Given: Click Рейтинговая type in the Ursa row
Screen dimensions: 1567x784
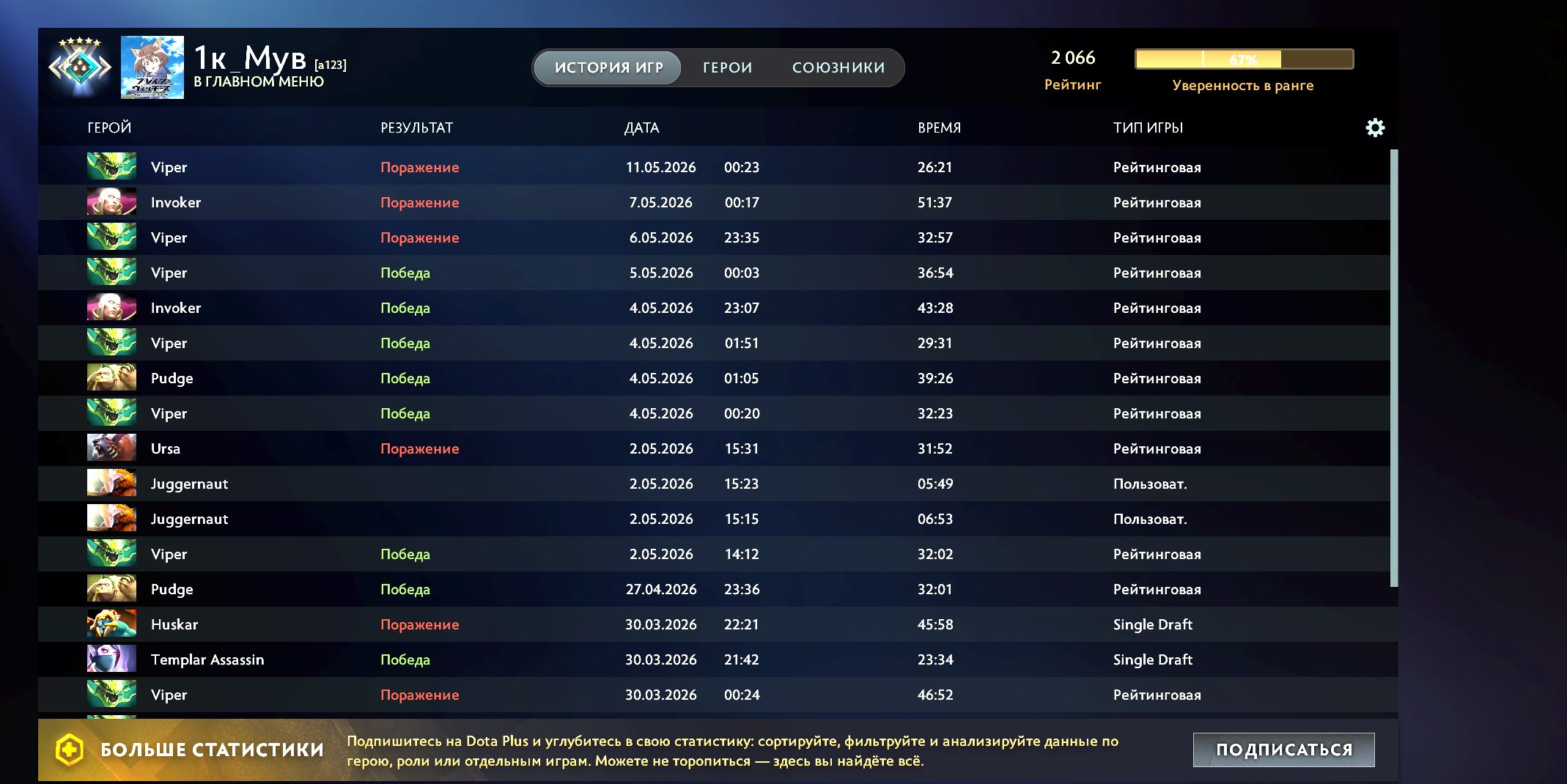Looking at the screenshot, I should (1157, 448).
